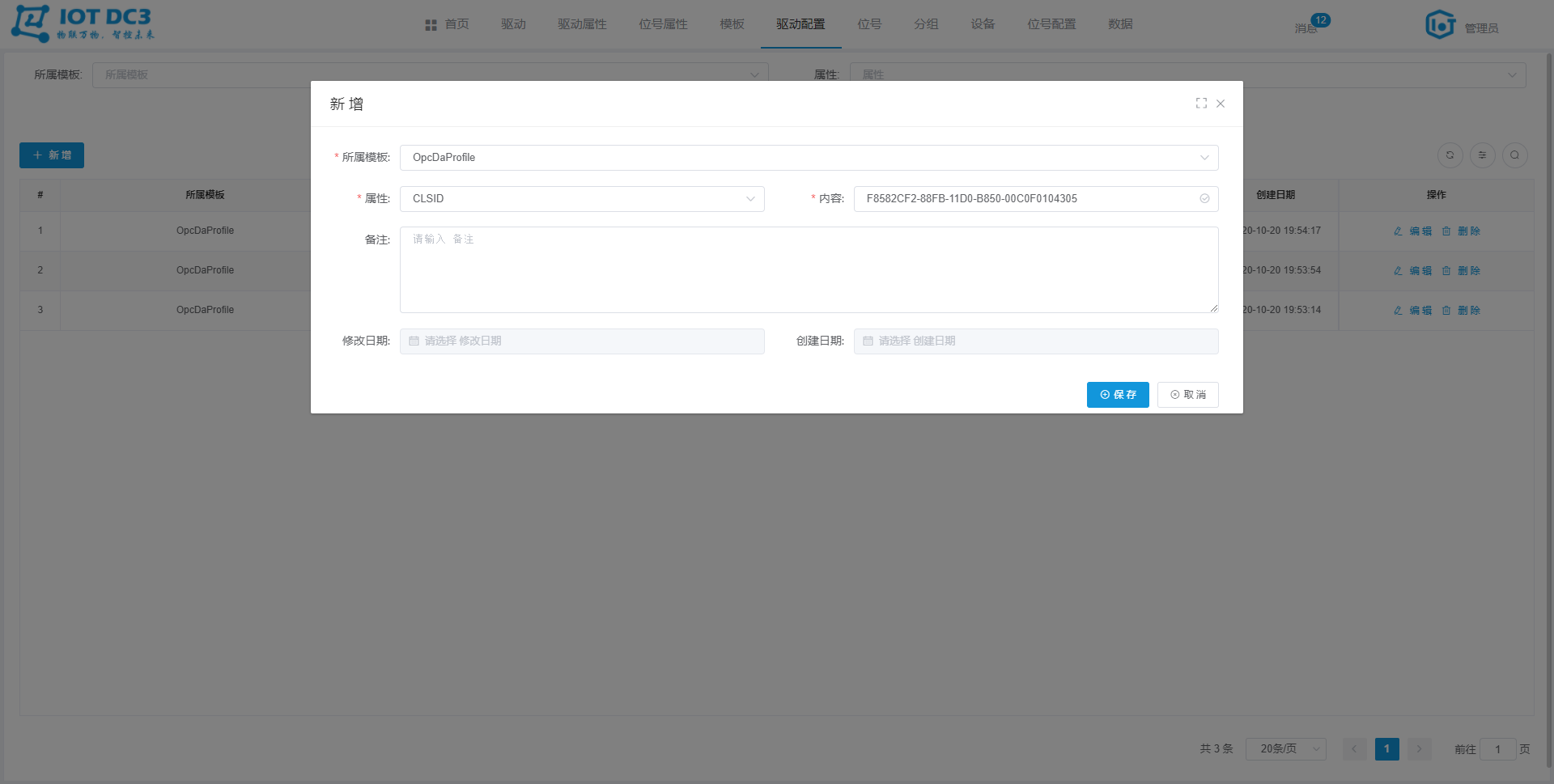Click the refresh table icon

(1450, 155)
